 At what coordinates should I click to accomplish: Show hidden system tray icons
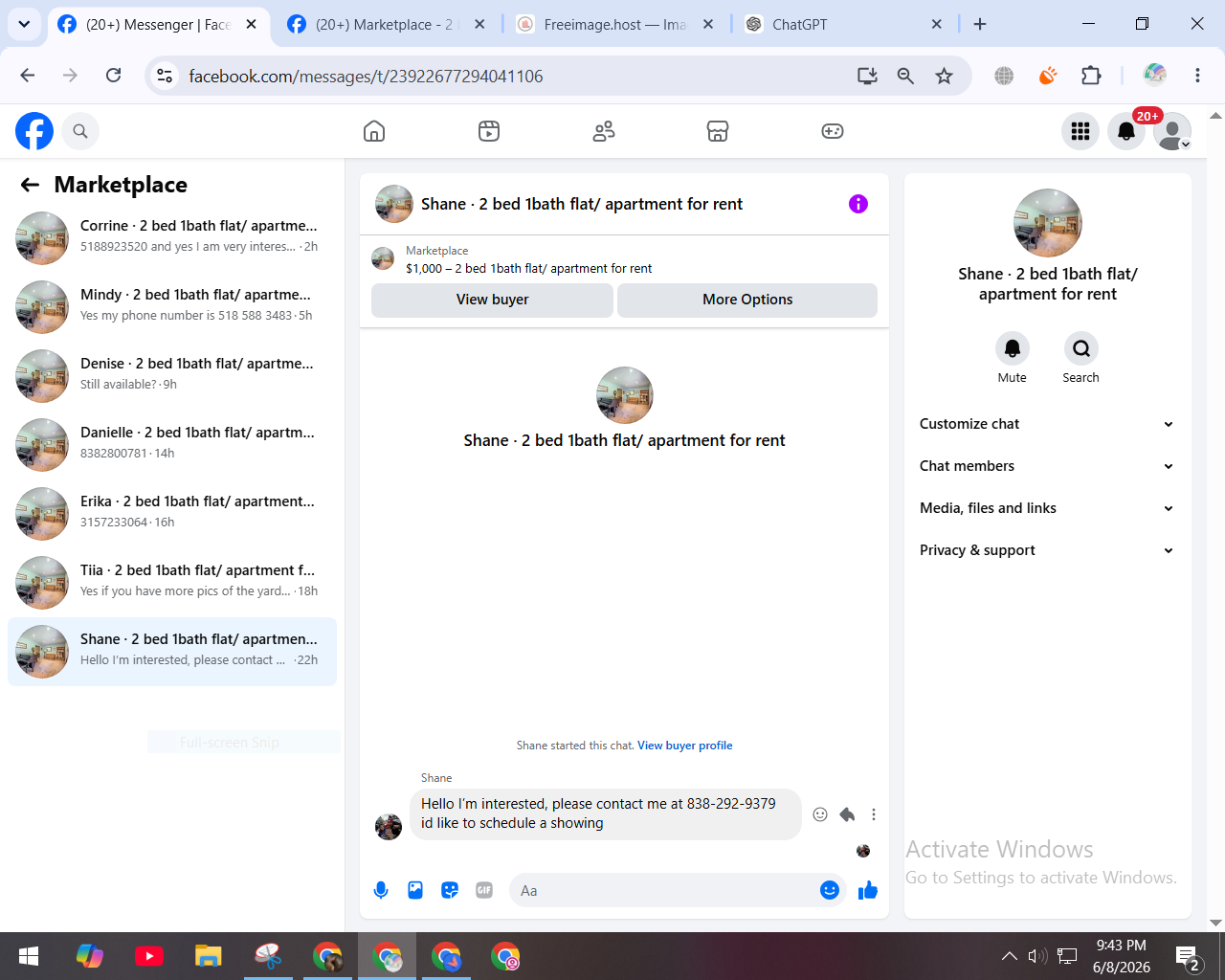[x=1009, y=956]
